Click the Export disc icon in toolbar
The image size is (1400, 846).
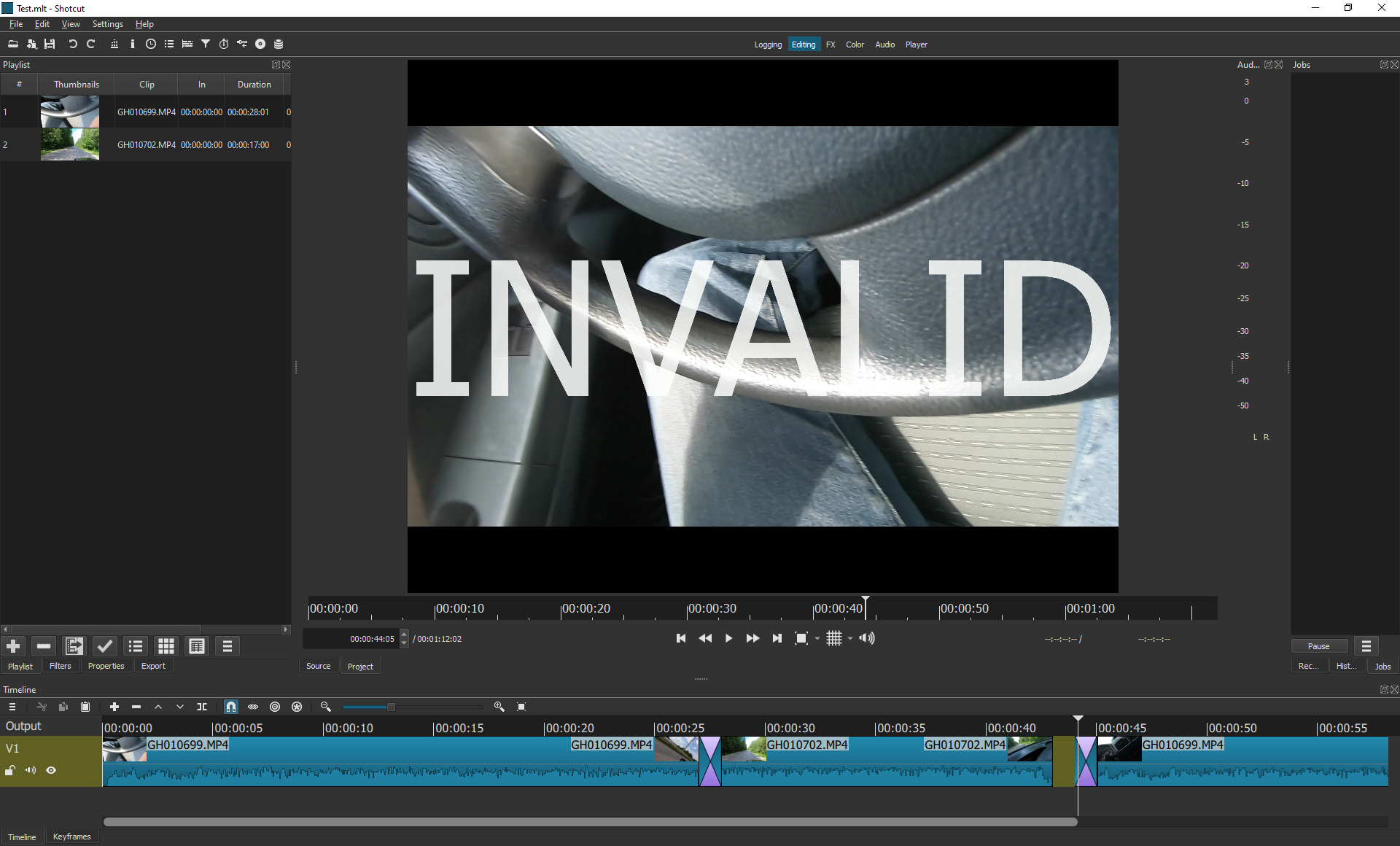[x=260, y=44]
